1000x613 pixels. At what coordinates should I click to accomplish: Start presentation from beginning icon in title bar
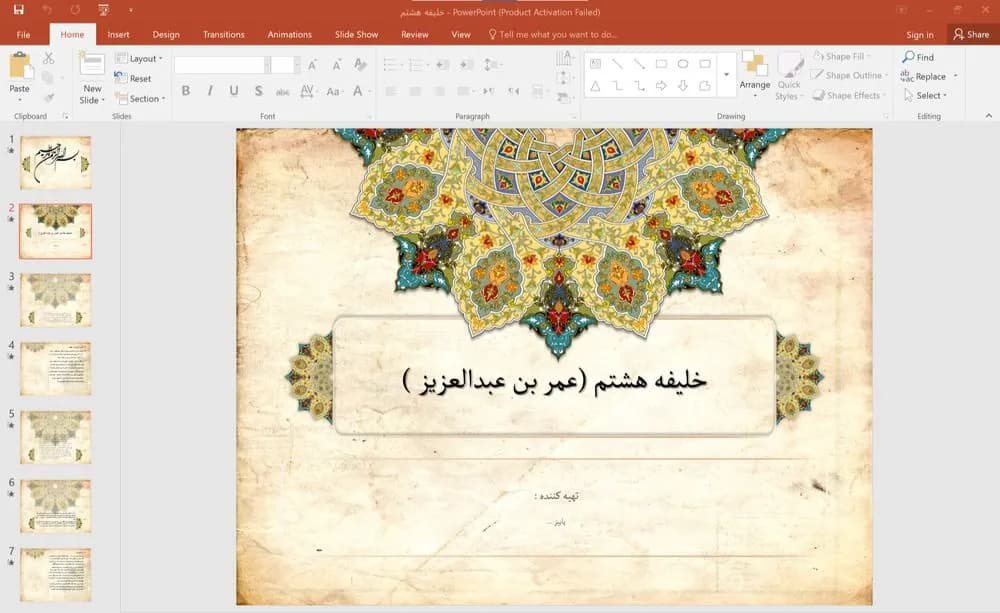tap(103, 10)
